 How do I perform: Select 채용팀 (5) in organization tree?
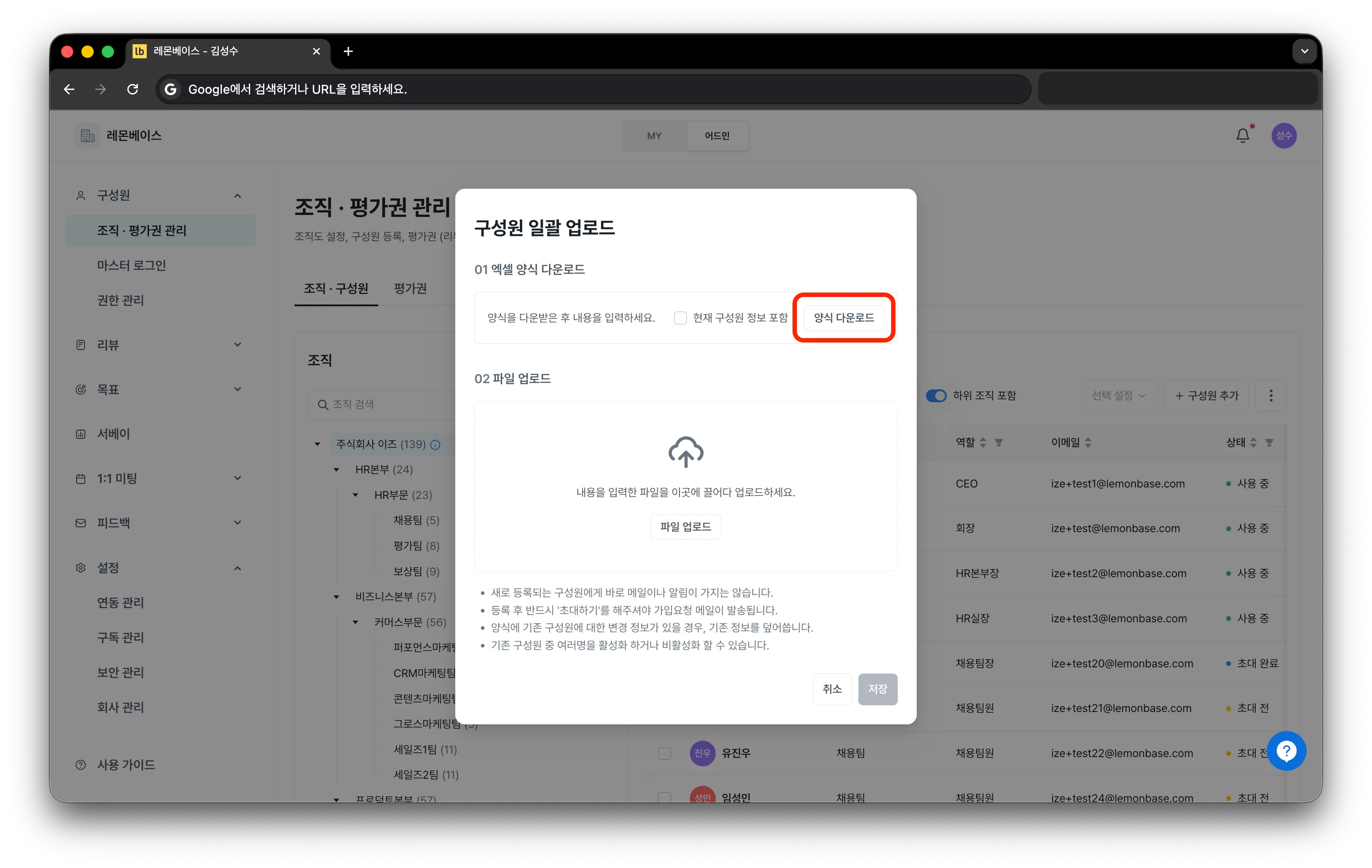[x=416, y=521]
